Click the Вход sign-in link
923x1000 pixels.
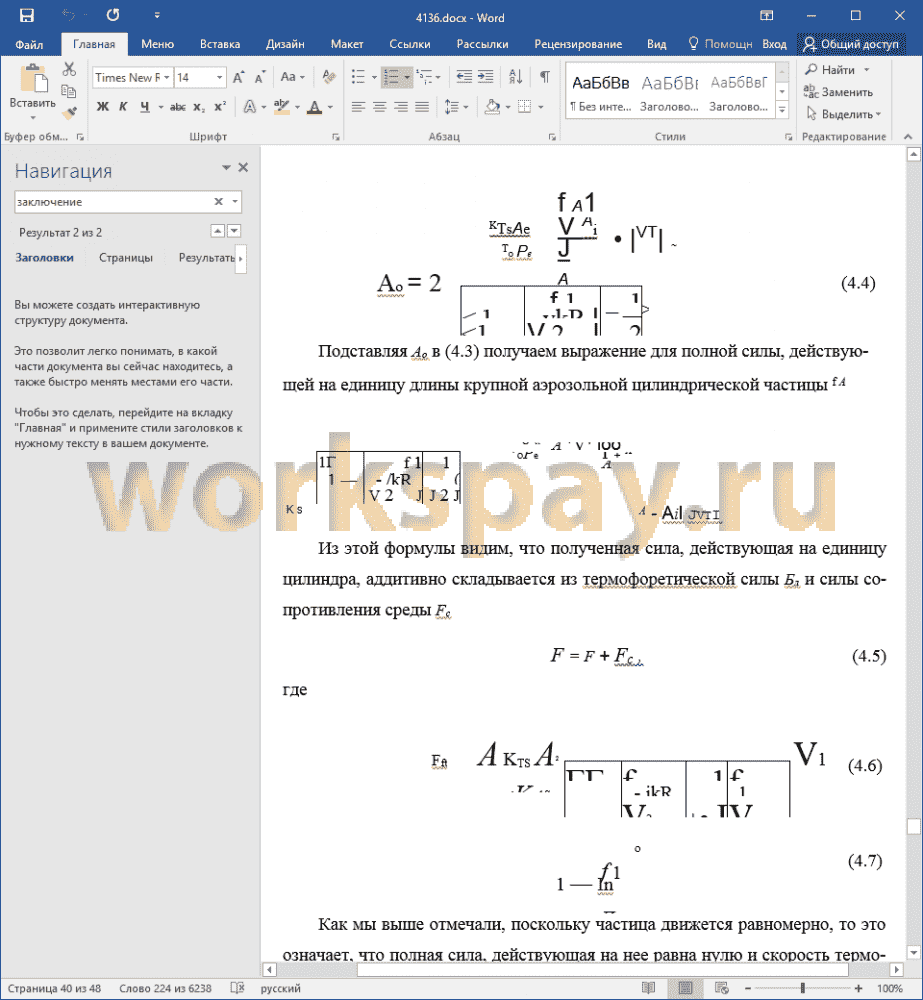coord(774,44)
